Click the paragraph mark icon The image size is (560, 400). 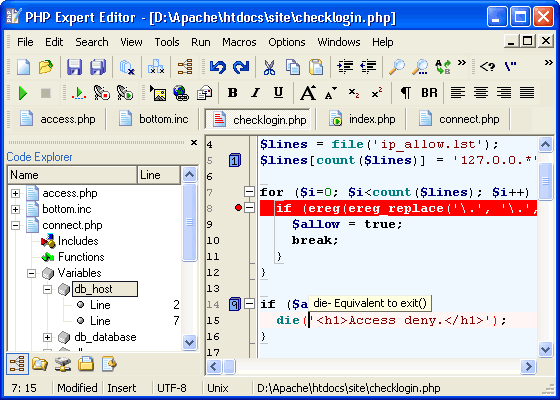[405, 93]
